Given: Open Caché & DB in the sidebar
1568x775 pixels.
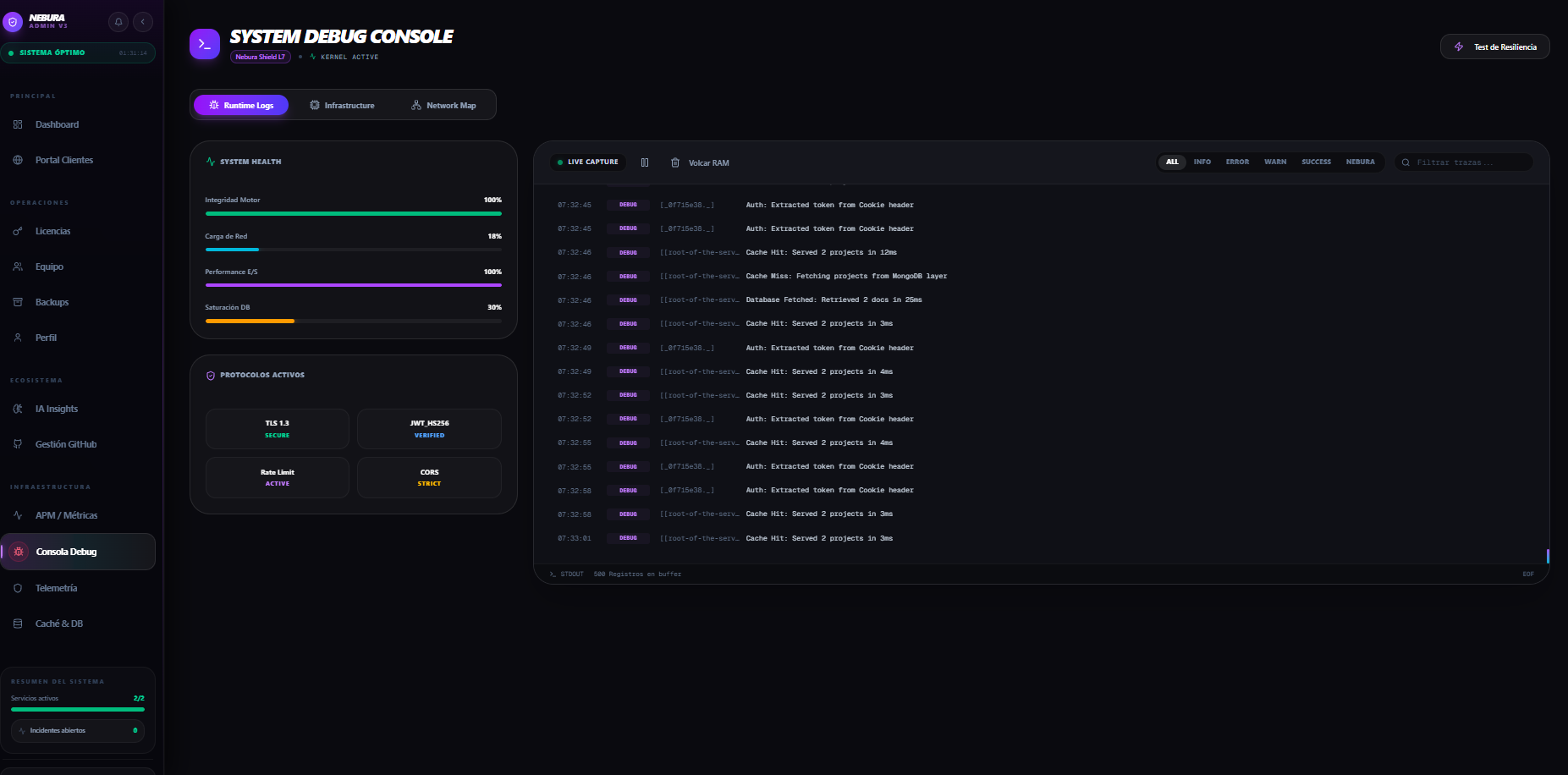Looking at the screenshot, I should coord(58,624).
